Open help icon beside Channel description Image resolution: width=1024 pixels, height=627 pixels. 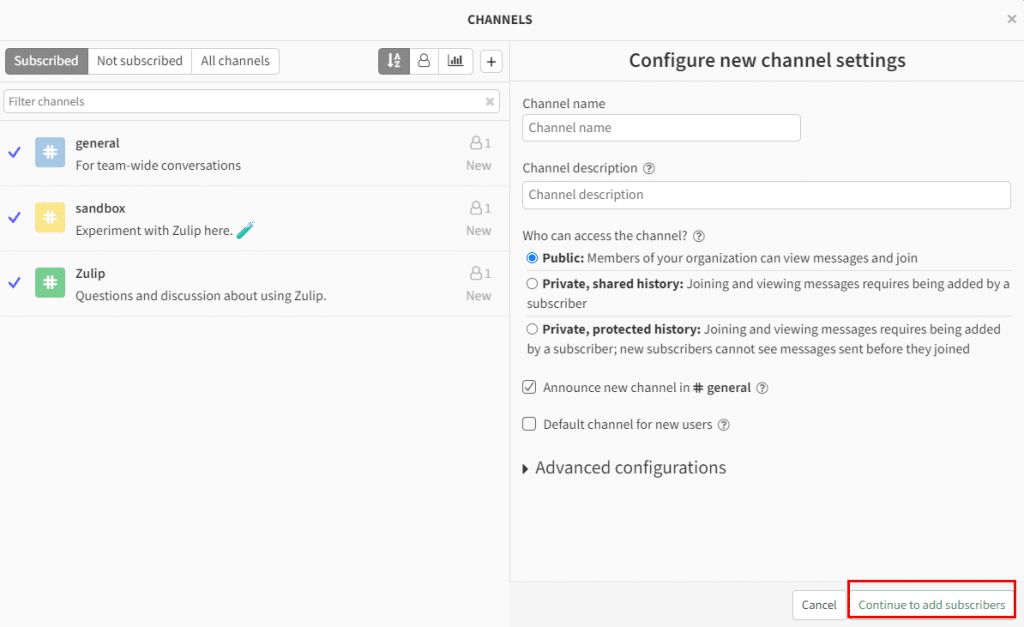coord(649,169)
